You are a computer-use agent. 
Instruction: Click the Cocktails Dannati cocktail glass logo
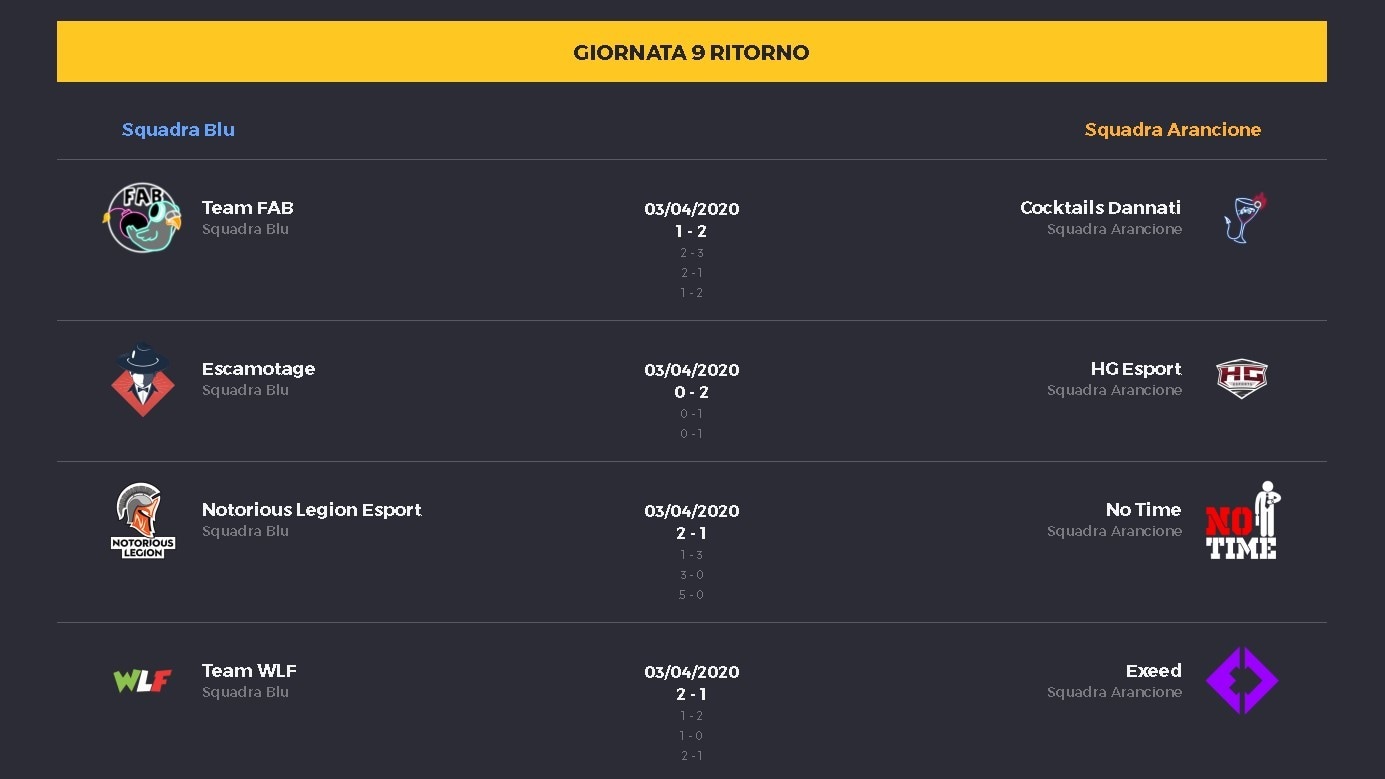click(x=1244, y=218)
